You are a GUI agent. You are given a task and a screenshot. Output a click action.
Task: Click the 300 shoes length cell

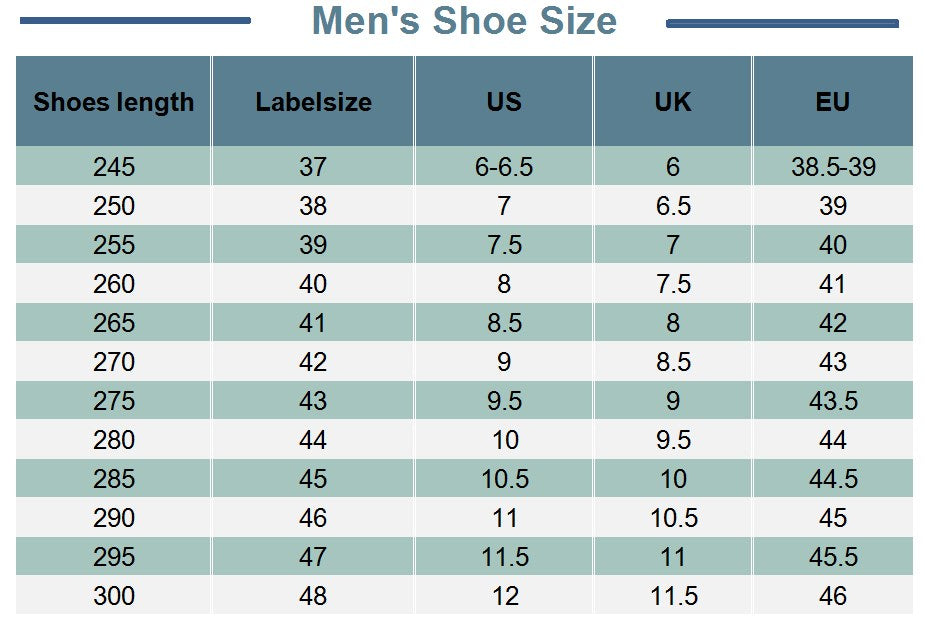113,596
